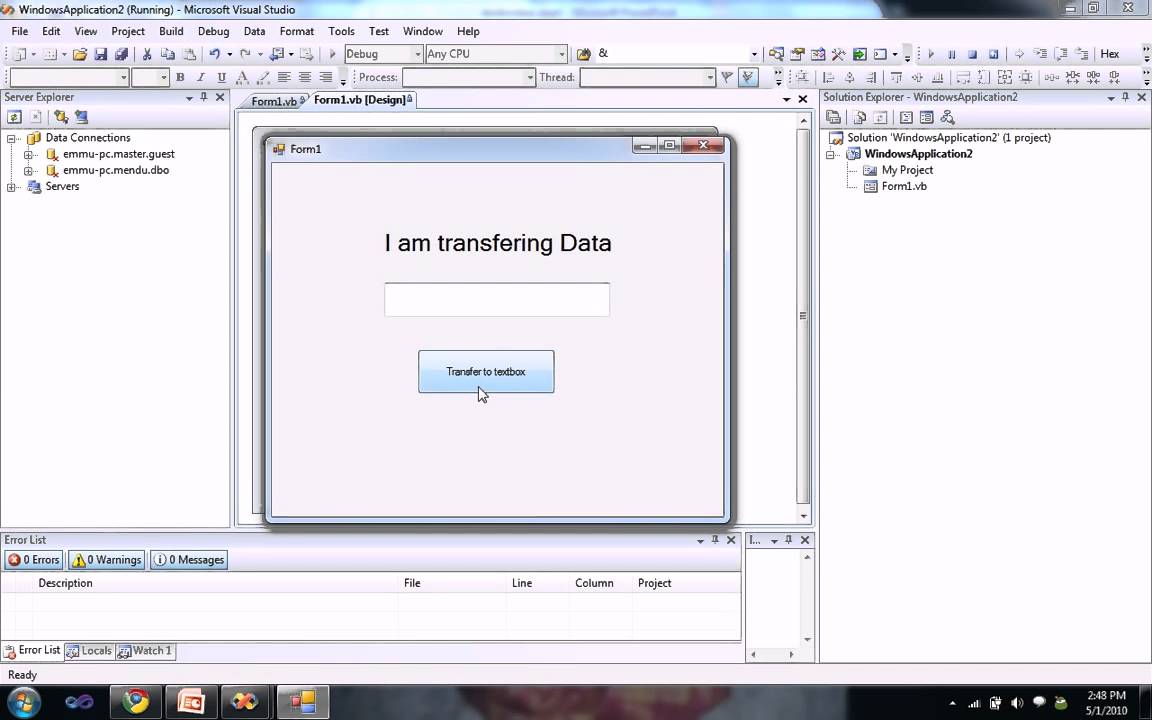Click the Connect to Database icon in Server Explorer
Screen dimensions: 1152x720
pos(60,117)
